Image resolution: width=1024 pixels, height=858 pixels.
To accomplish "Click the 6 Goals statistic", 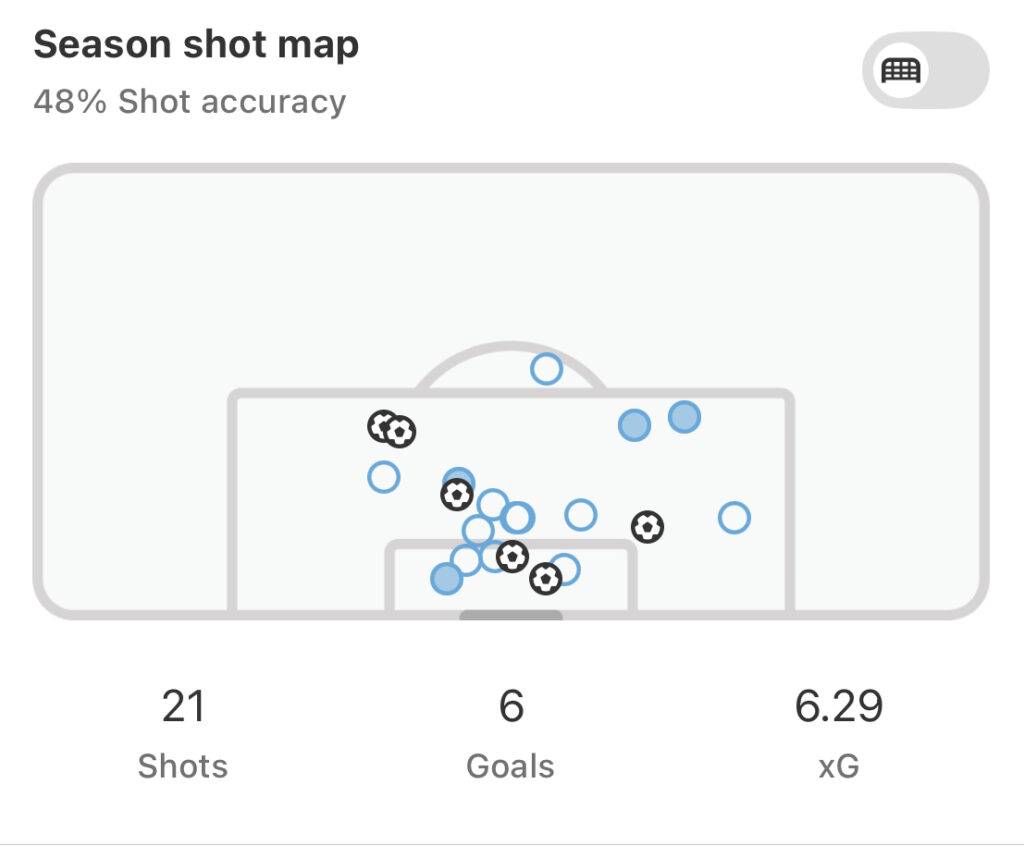I will pos(511,733).
